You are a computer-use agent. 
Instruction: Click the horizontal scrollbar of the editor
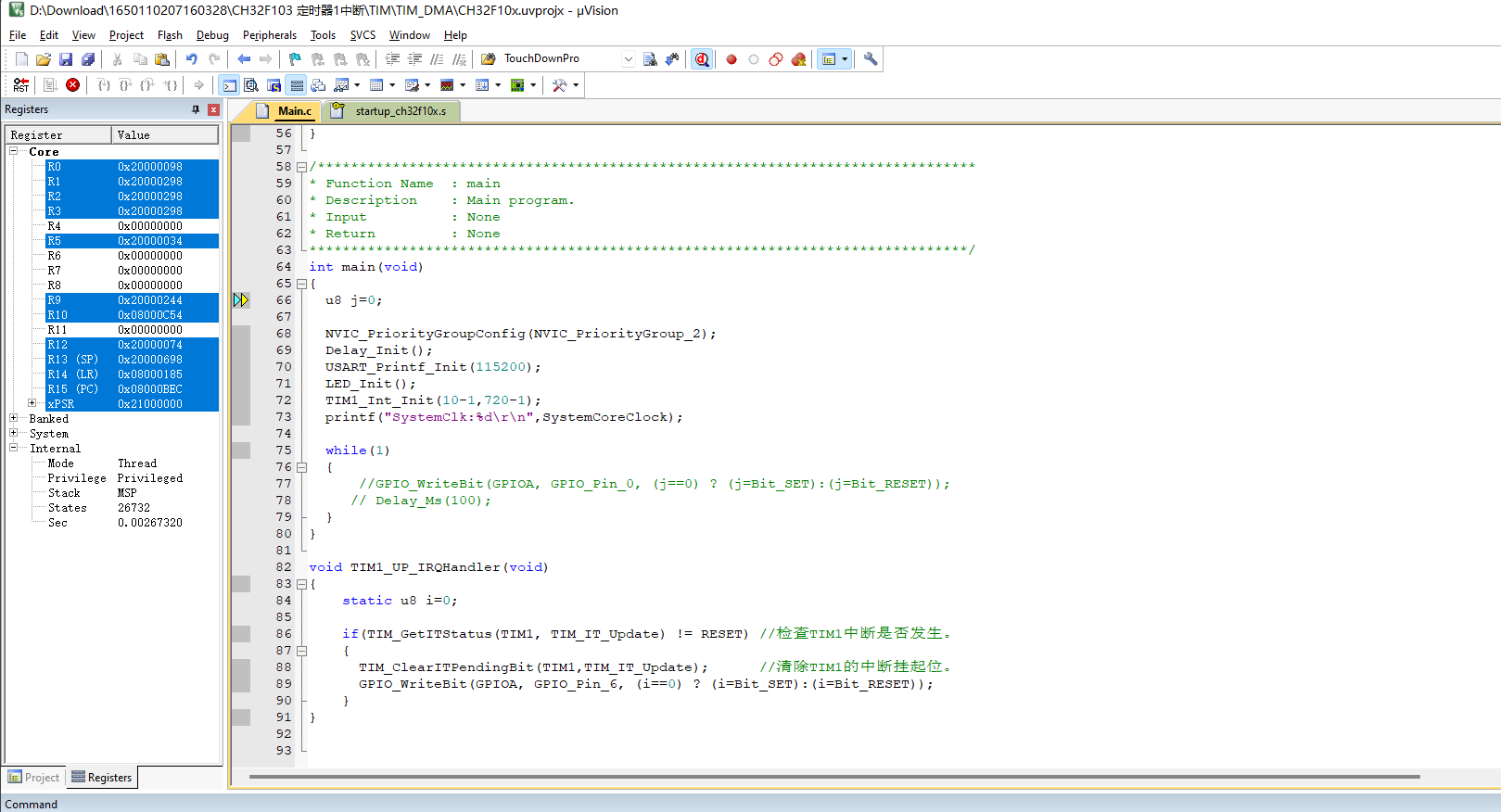834,777
